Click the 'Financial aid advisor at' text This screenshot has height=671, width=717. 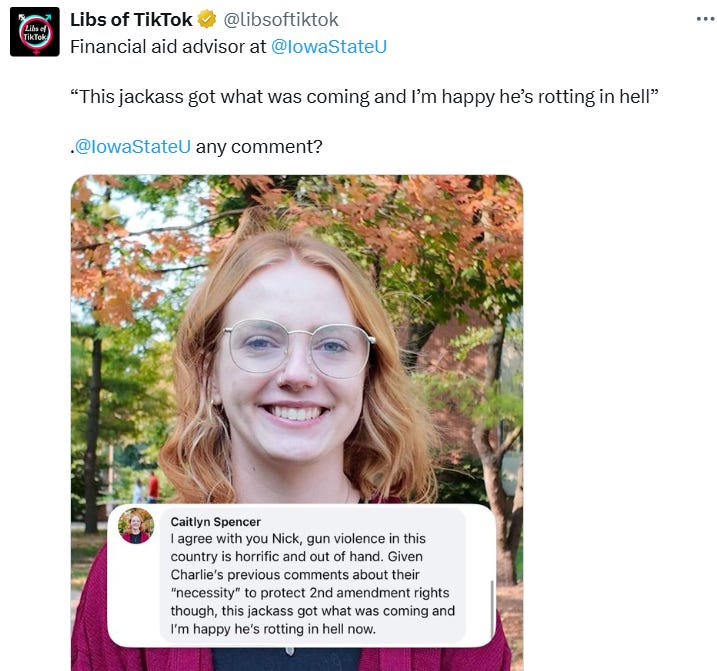pyautogui.click(x=168, y=47)
